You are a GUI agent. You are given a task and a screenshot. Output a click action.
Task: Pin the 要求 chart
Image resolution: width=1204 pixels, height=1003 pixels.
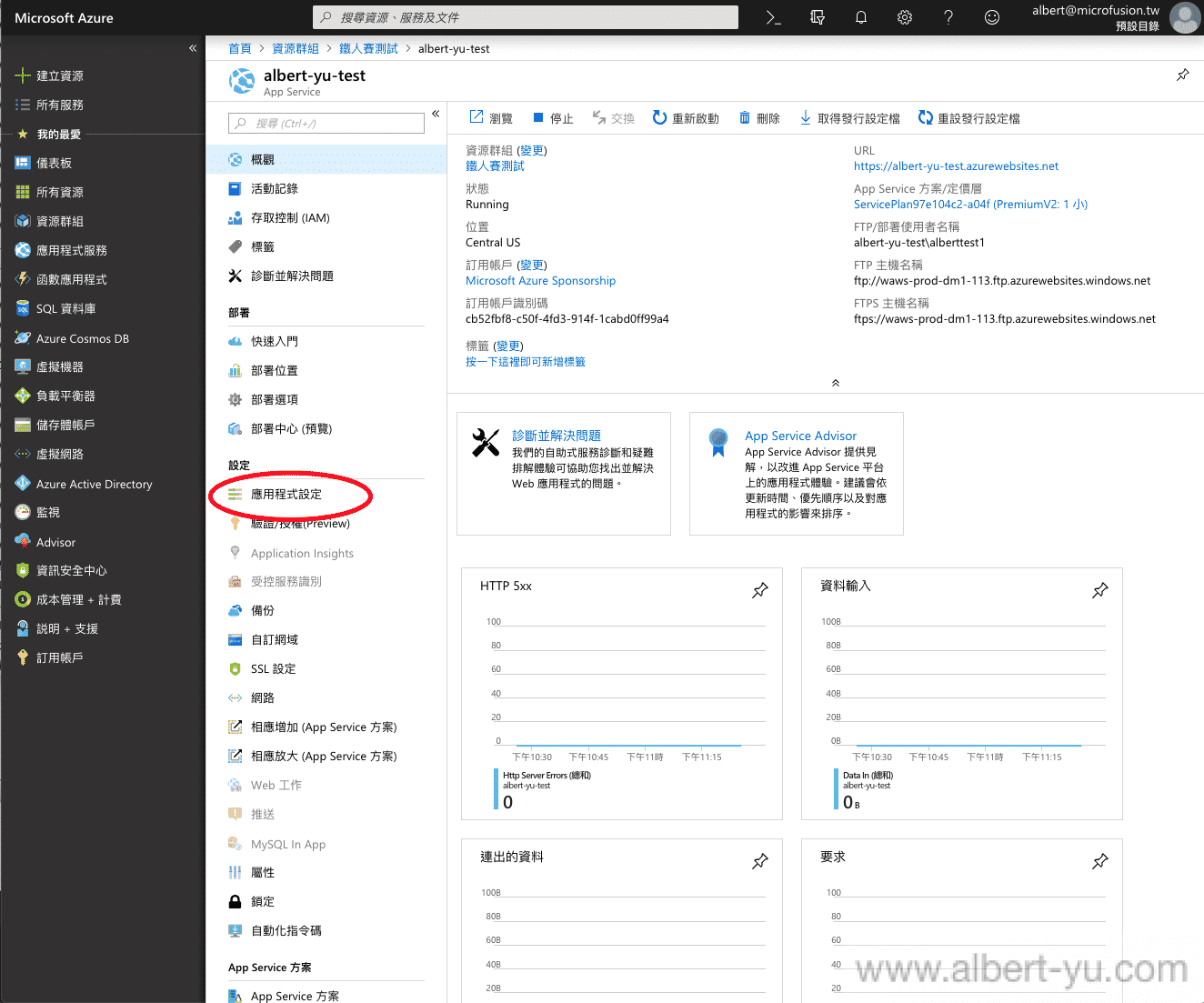(x=1100, y=861)
